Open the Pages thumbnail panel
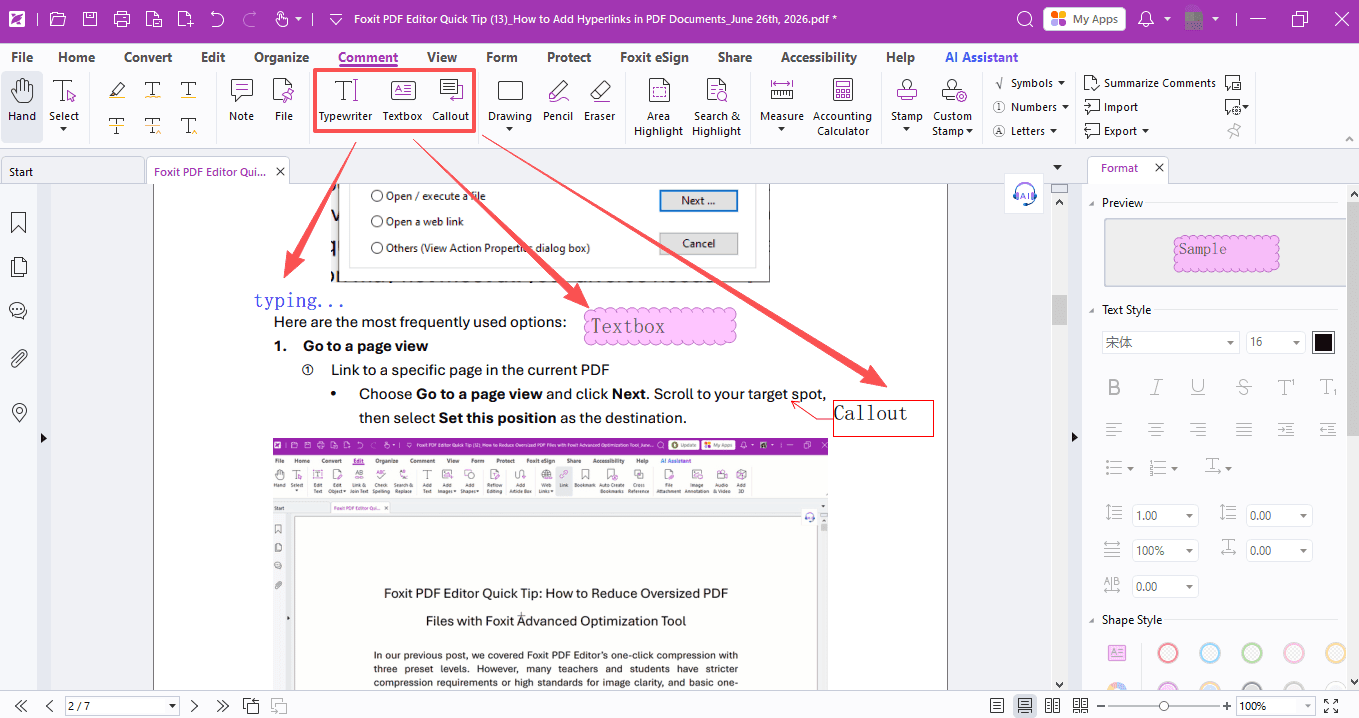 [x=18, y=267]
